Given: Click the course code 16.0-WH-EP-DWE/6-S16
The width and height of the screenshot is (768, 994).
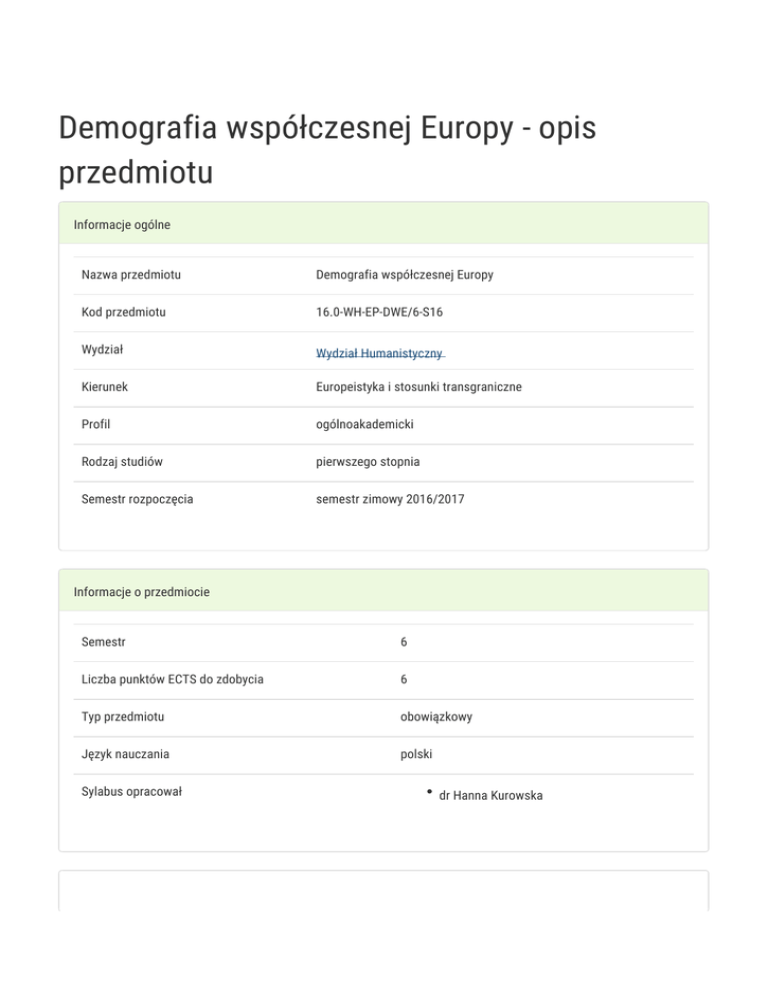Looking at the screenshot, I should click(379, 312).
